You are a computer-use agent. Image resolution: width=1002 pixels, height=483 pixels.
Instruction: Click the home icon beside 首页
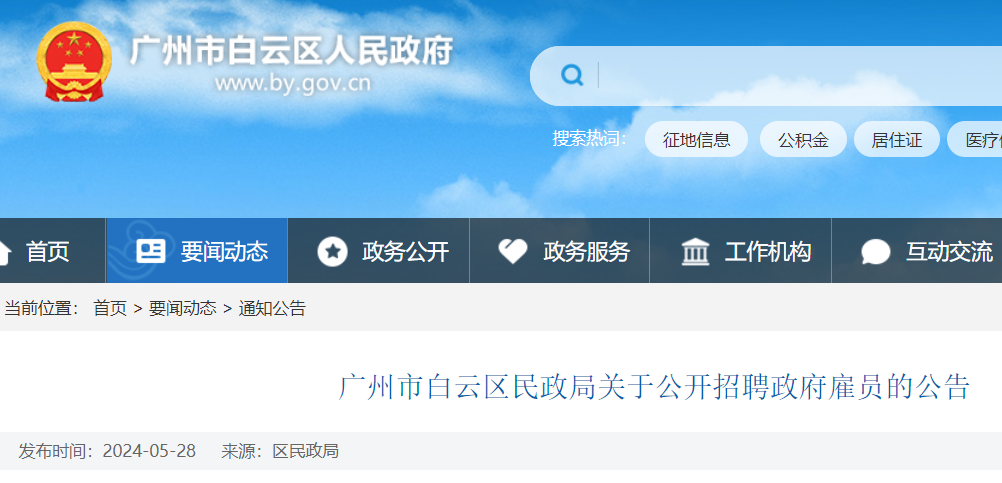pos(2,252)
